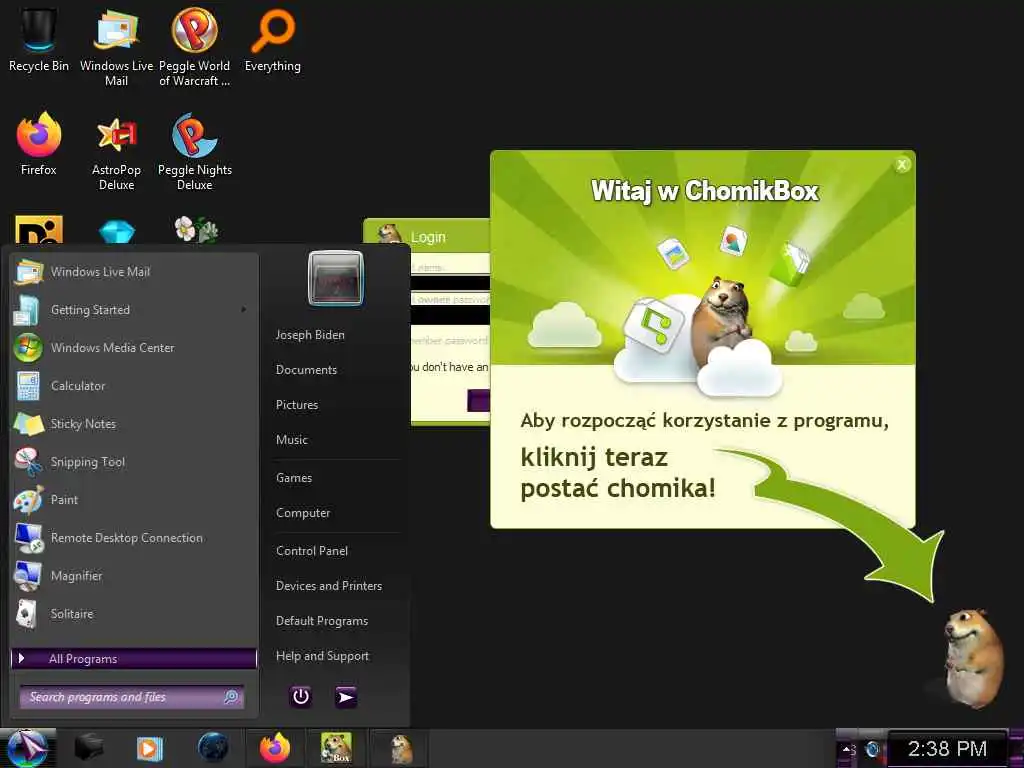1024x768 pixels.
Task: Open the Recycle Bin desktop icon
Action: [x=39, y=39]
